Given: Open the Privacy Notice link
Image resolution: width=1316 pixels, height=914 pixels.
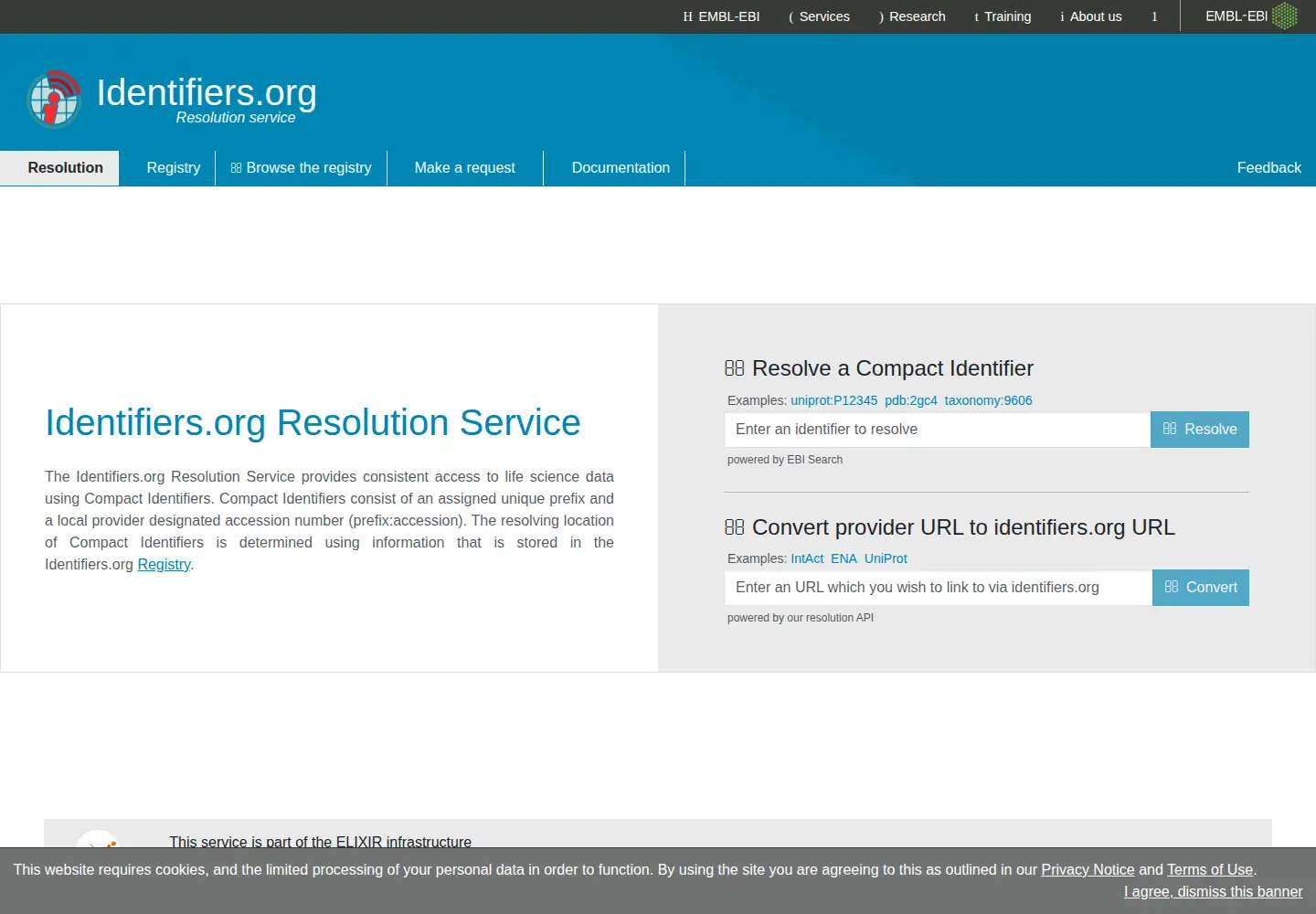Looking at the screenshot, I should coord(1088,870).
